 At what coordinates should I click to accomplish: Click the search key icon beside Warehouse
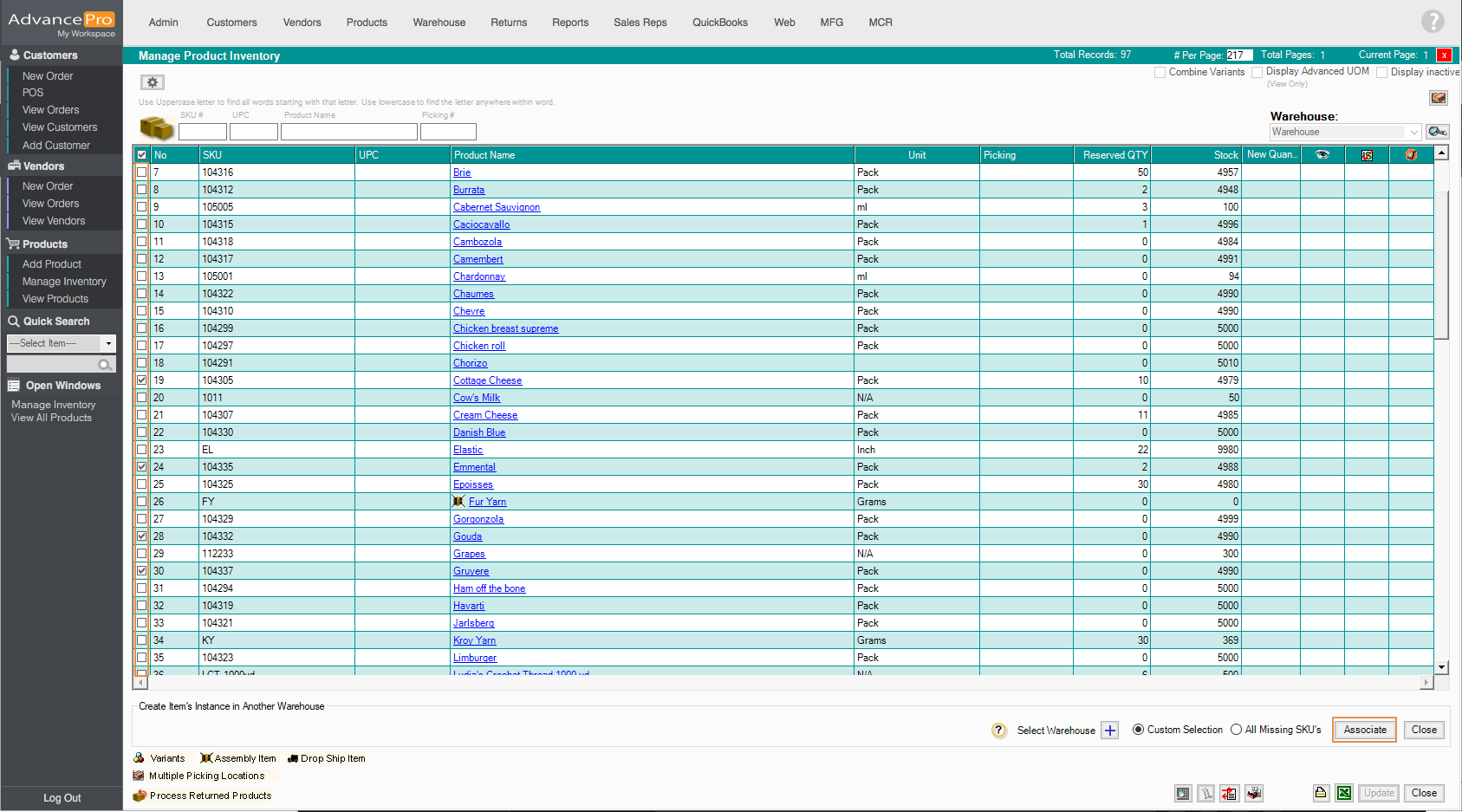[x=1437, y=132]
